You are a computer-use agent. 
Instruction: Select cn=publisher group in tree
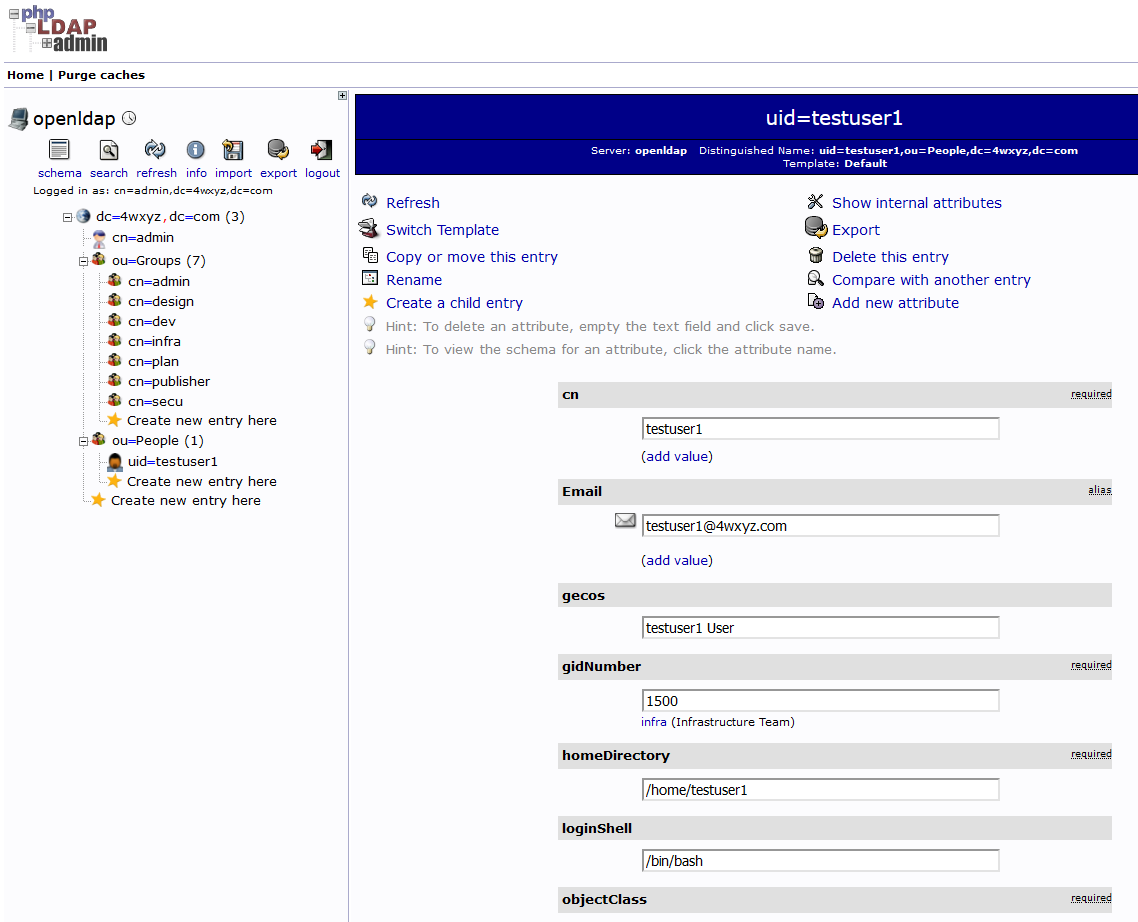tap(169, 381)
